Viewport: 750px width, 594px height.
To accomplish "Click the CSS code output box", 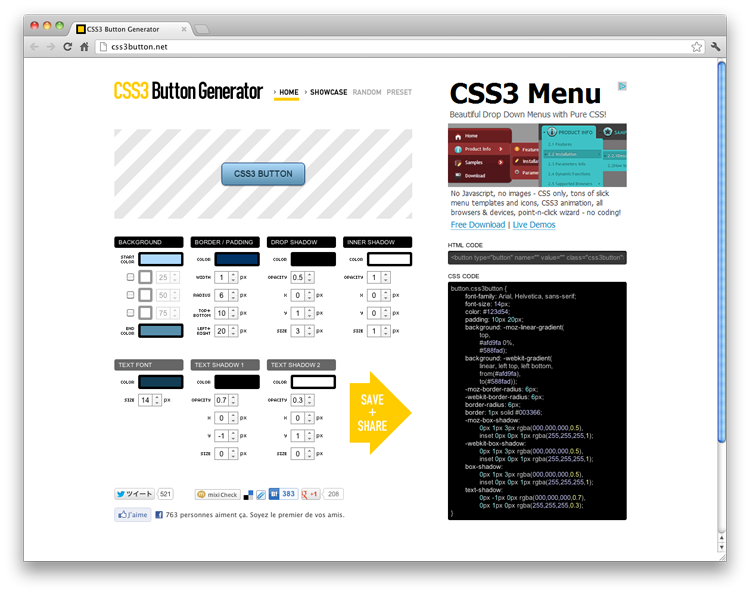I will point(537,401).
